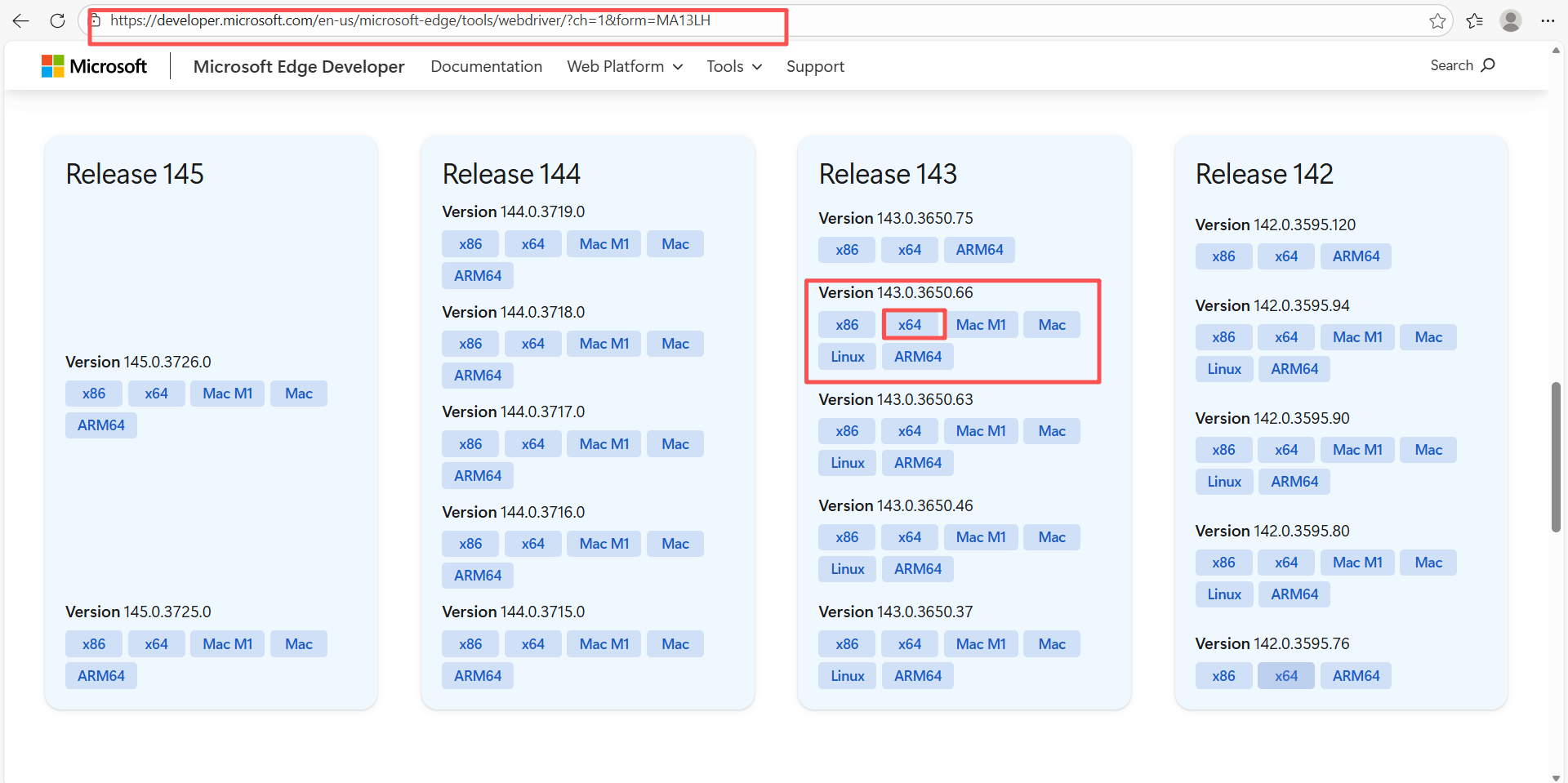
Task: Download ARM64 for Version 145.0.3726.0
Action: click(x=101, y=425)
